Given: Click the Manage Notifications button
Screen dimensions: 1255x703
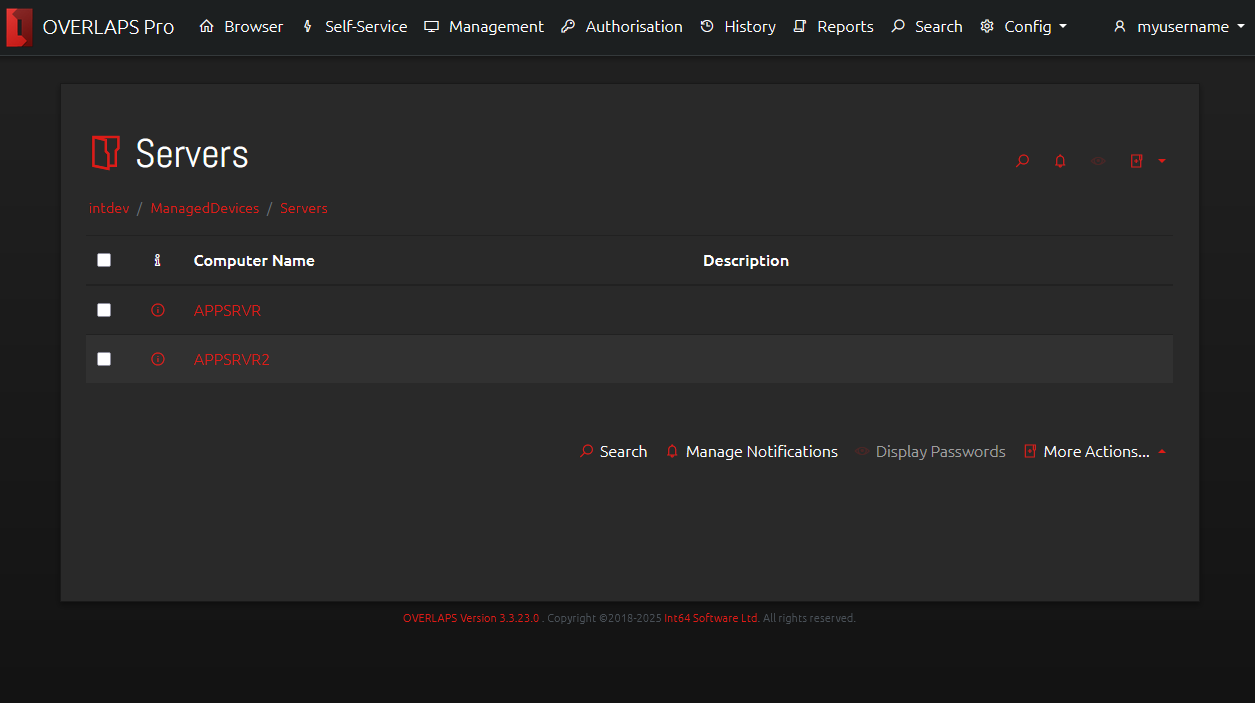Looking at the screenshot, I should point(752,452).
